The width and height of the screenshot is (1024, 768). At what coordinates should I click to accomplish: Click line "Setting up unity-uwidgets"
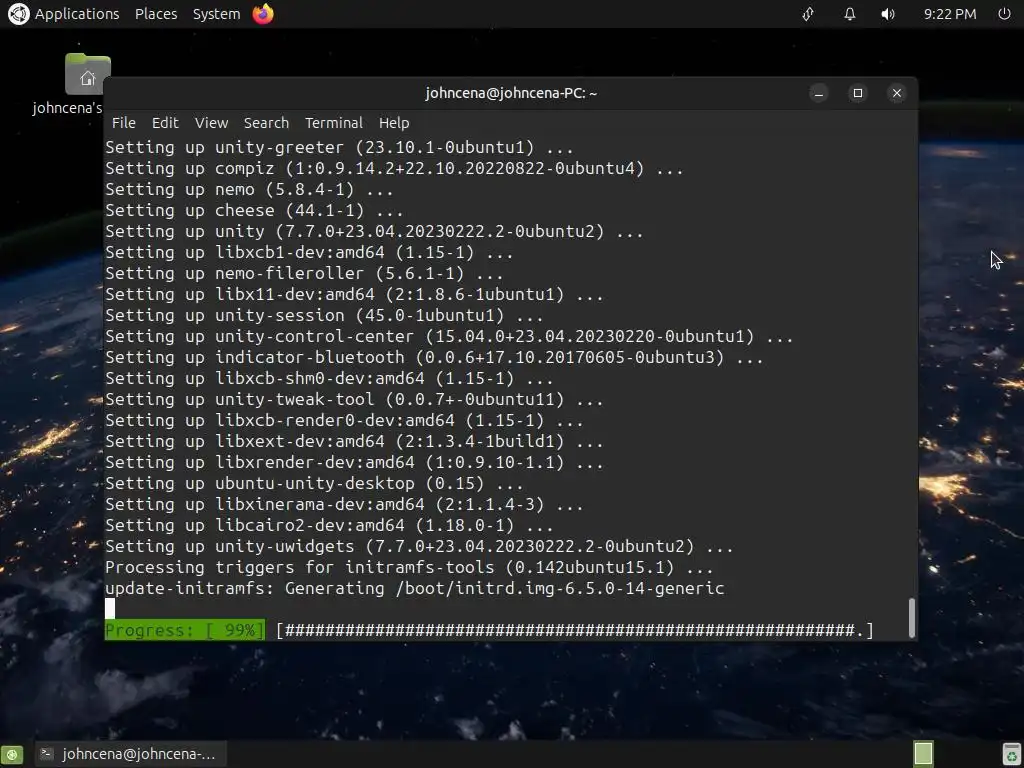point(419,546)
